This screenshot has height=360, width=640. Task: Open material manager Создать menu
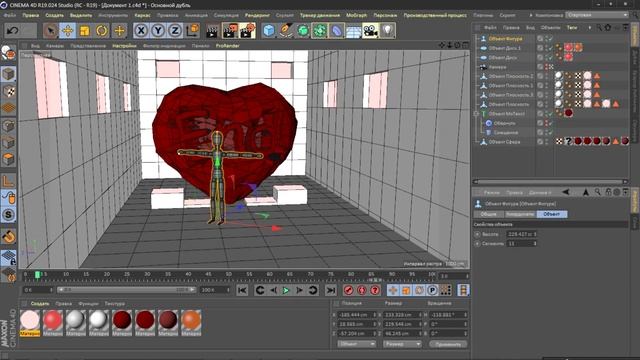40,304
